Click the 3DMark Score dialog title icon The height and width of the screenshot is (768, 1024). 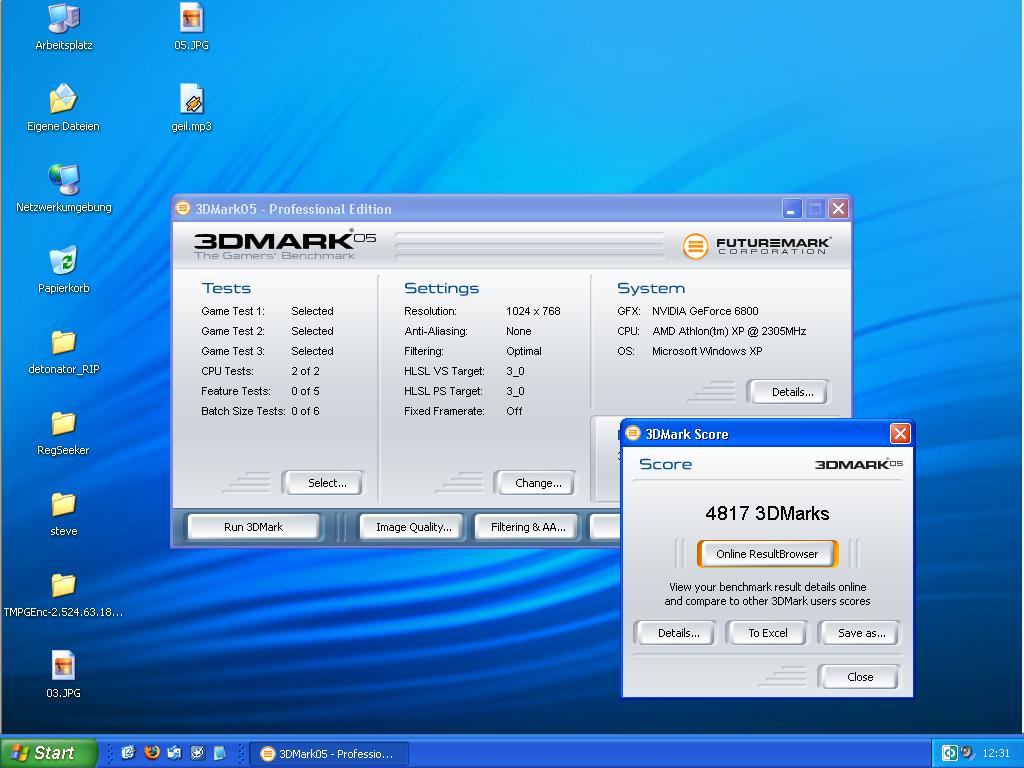[x=632, y=434]
